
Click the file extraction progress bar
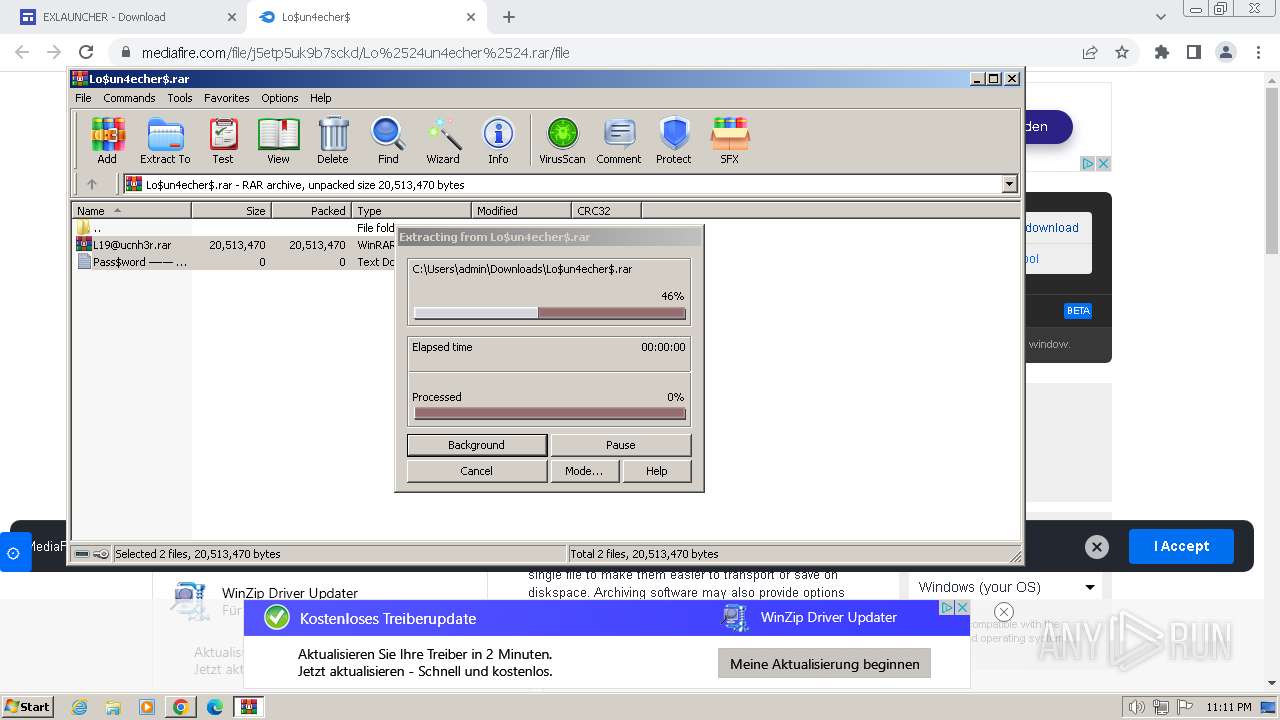pos(550,313)
